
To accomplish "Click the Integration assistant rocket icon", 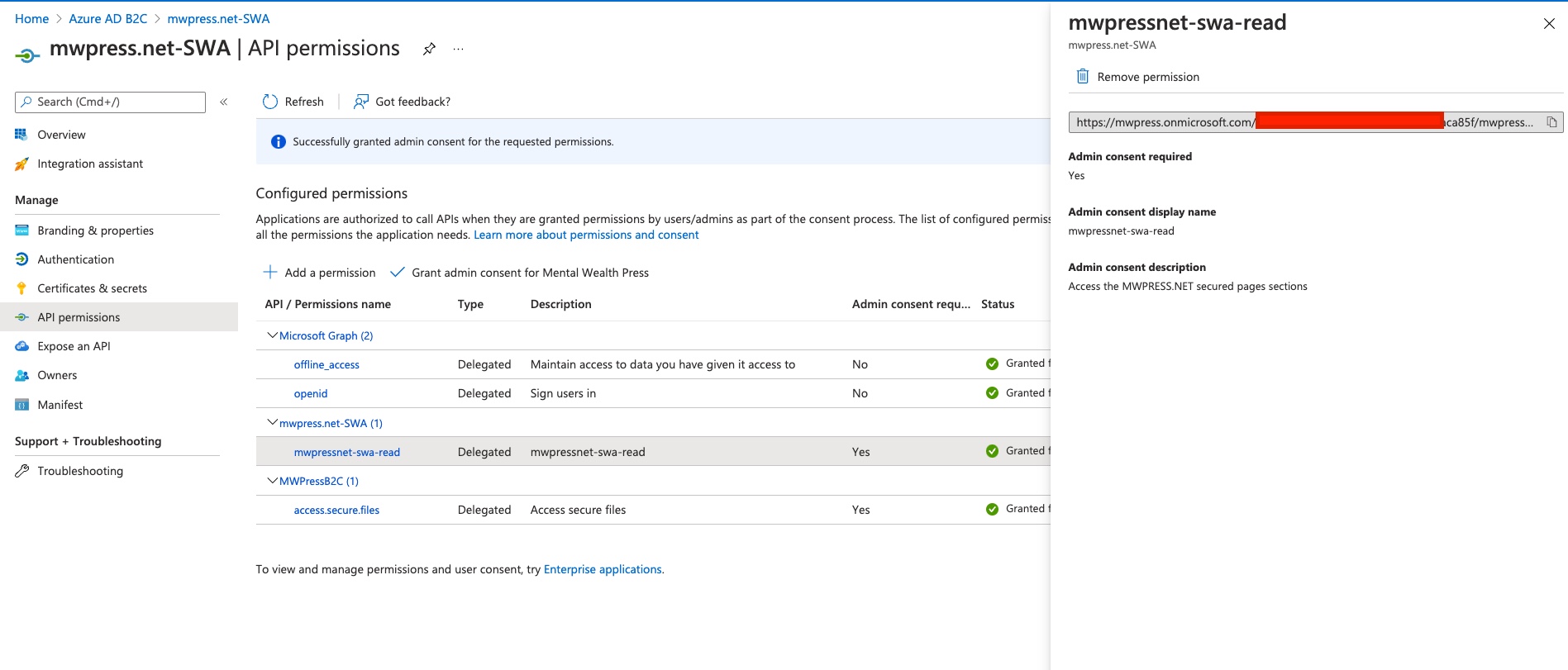I will pyautogui.click(x=21, y=164).
